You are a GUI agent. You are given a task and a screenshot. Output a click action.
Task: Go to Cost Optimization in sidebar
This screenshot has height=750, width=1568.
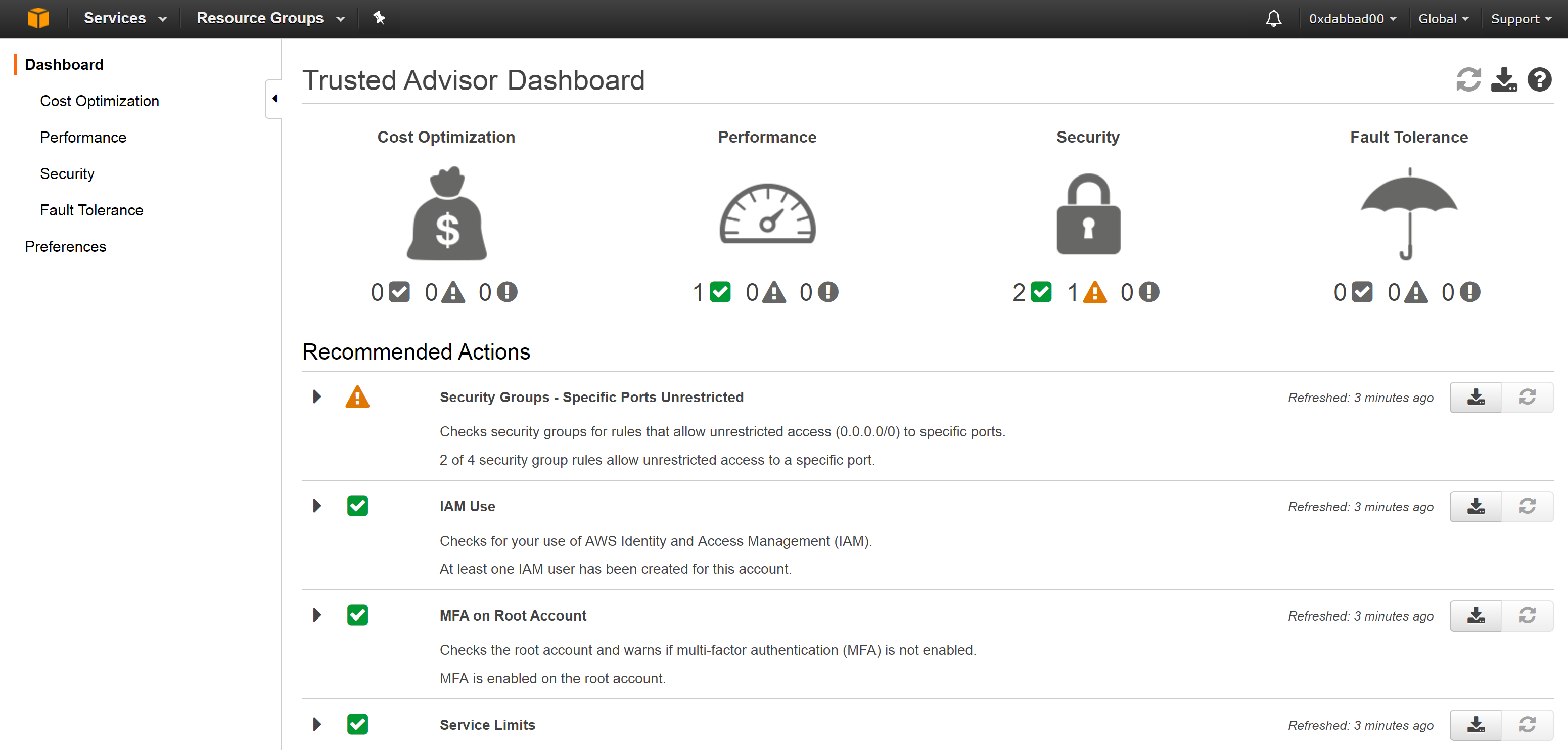[99, 101]
